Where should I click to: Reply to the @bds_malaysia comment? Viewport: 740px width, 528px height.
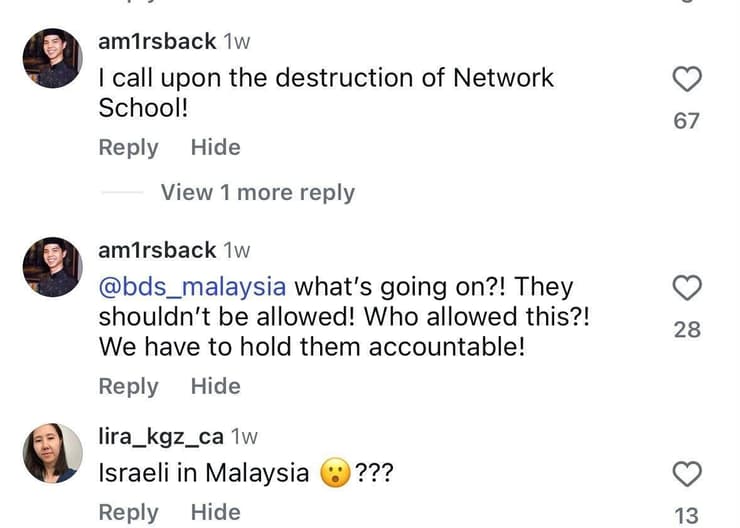click(128, 386)
